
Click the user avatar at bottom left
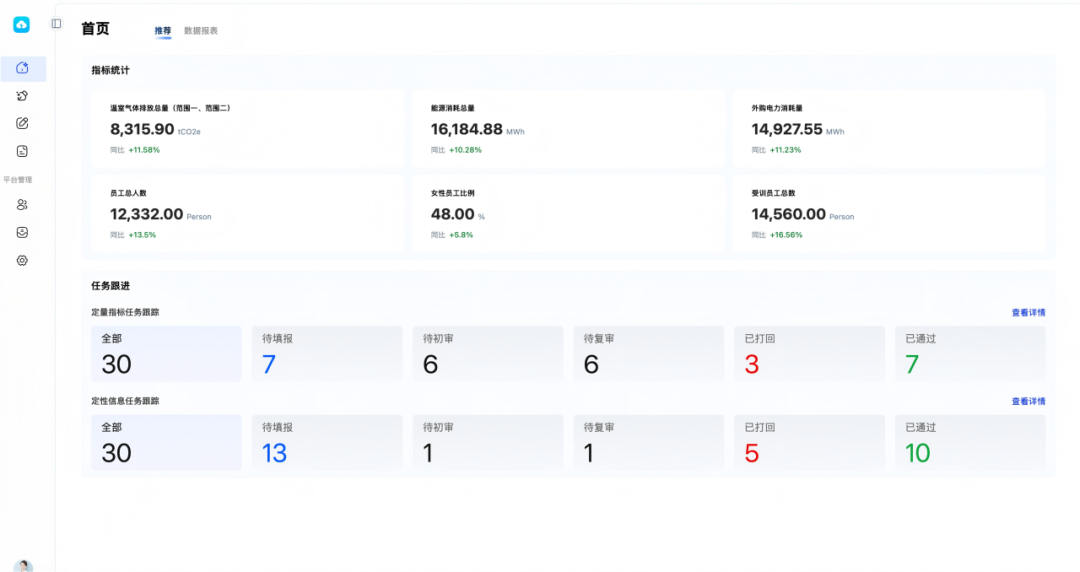(23, 565)
